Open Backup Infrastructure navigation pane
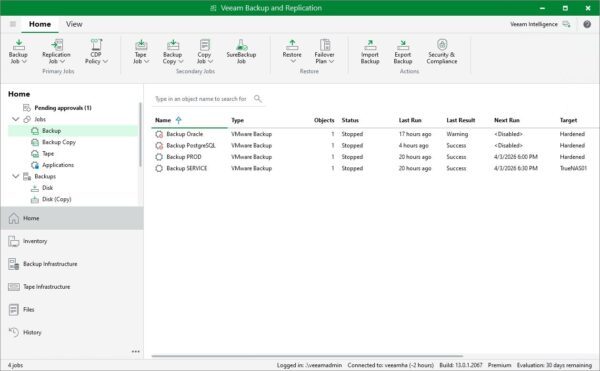Image resolution: width=600 pixels, height=371 pixels. [72, 264]
